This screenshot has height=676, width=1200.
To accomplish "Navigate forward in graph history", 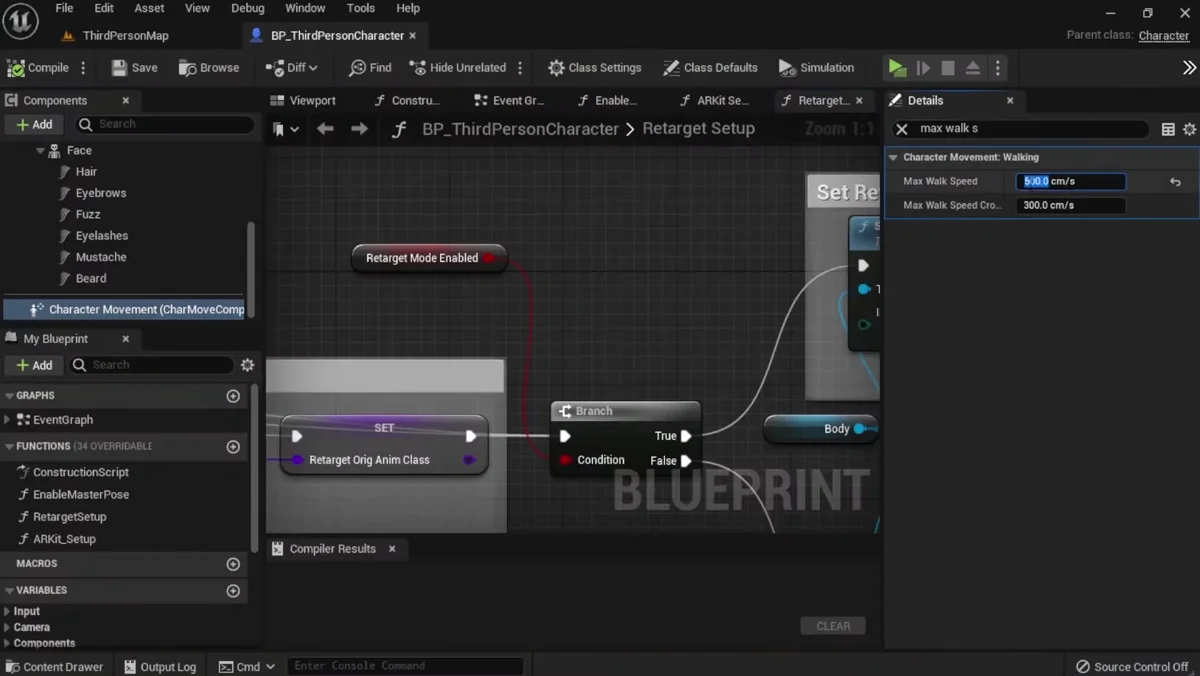I will click(x=359, y=129).
